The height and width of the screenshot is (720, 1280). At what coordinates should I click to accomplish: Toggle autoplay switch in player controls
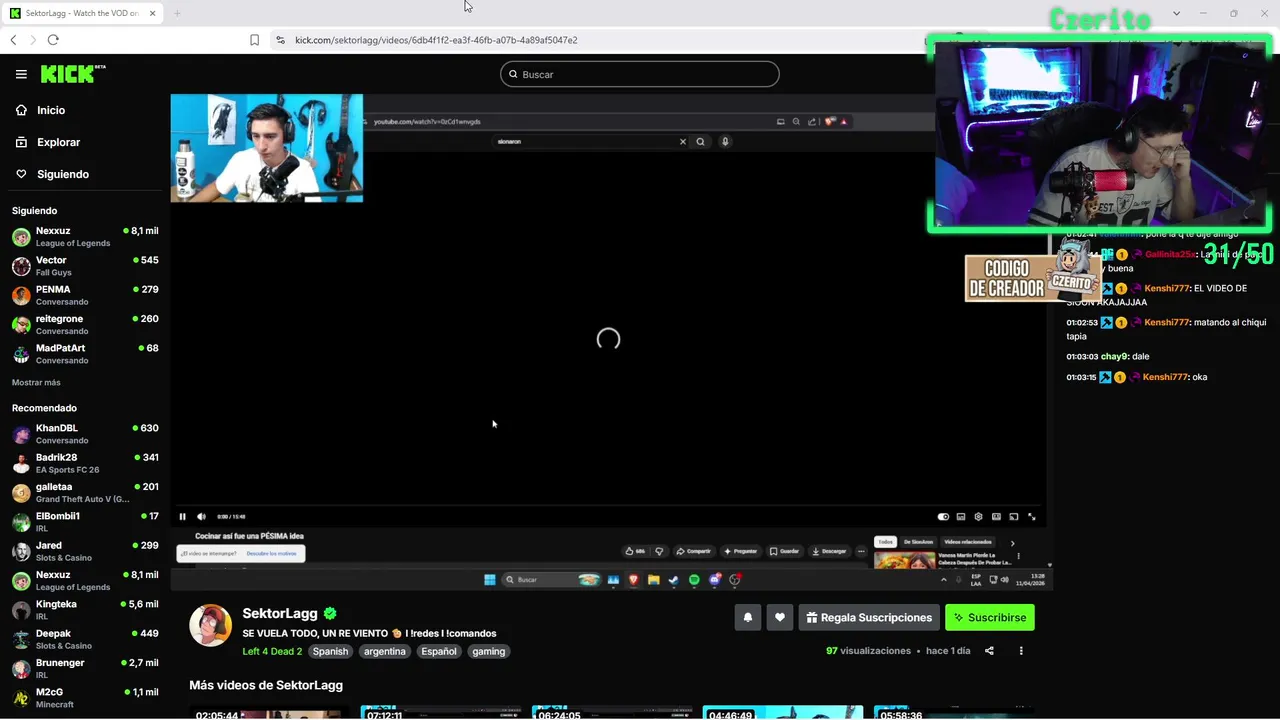click(943, 517)
